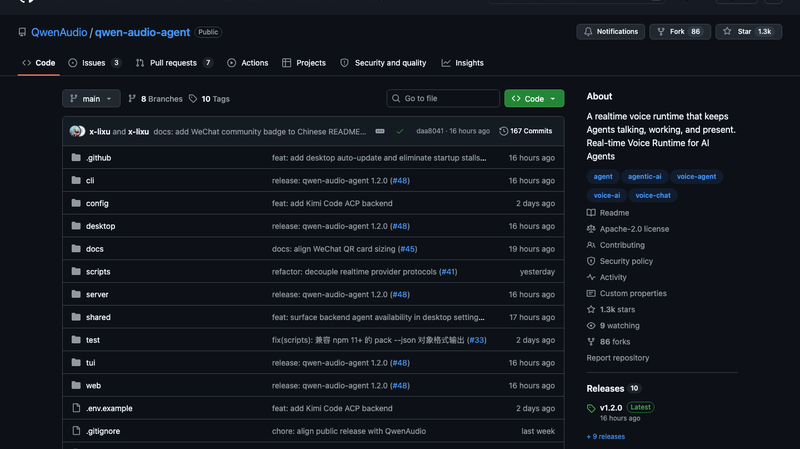Select the voice-ai topic tag
800x449 pixels.
pyautogui.click(x=607, y=195)
